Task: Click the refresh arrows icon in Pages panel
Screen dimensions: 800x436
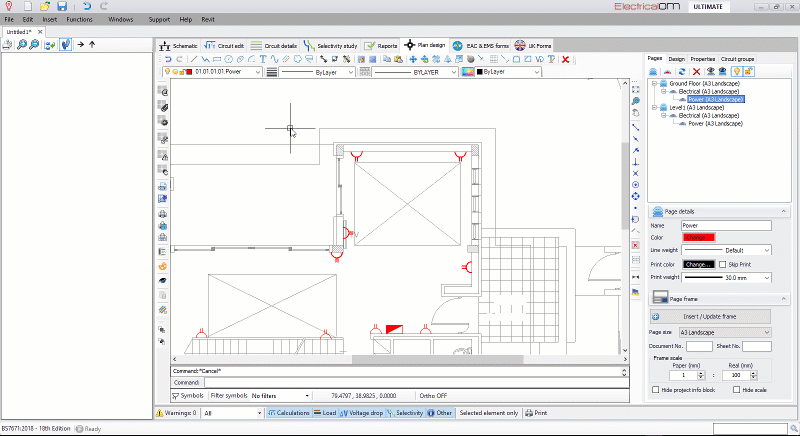Action: click(x=682, y=71)
